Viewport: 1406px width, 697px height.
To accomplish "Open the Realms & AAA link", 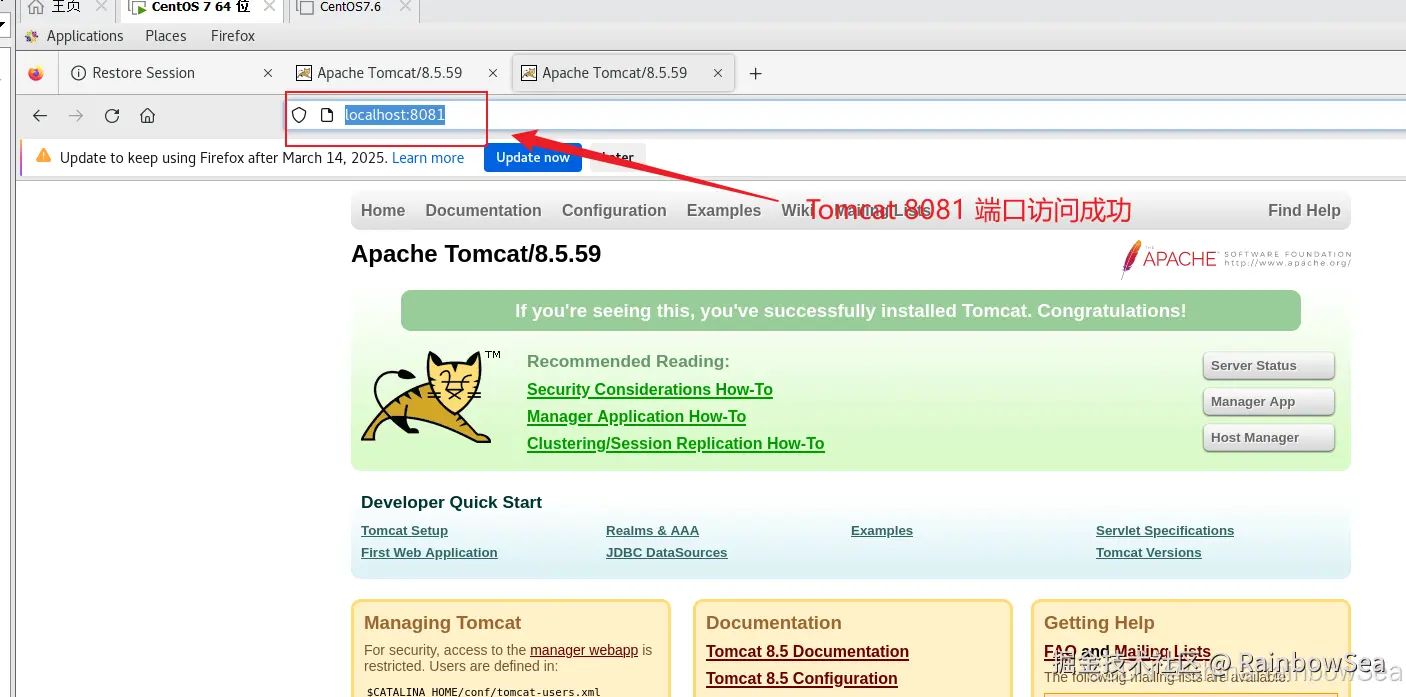I will (x=652, y=531).
